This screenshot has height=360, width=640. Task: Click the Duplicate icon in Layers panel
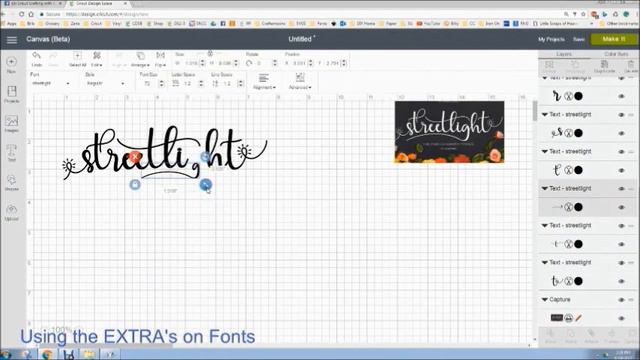pos(604,64)
